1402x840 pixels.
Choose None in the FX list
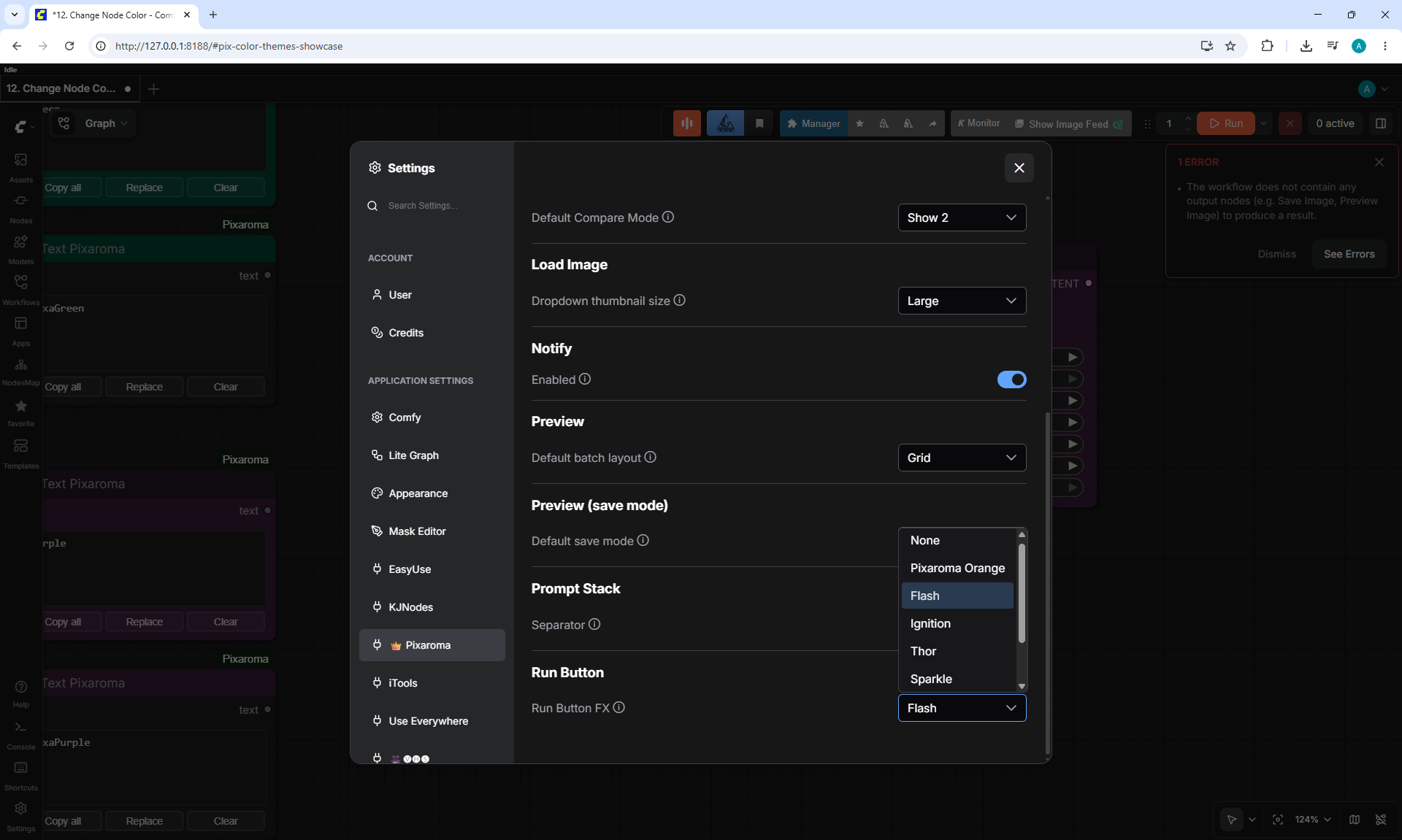tap(957, 540)
